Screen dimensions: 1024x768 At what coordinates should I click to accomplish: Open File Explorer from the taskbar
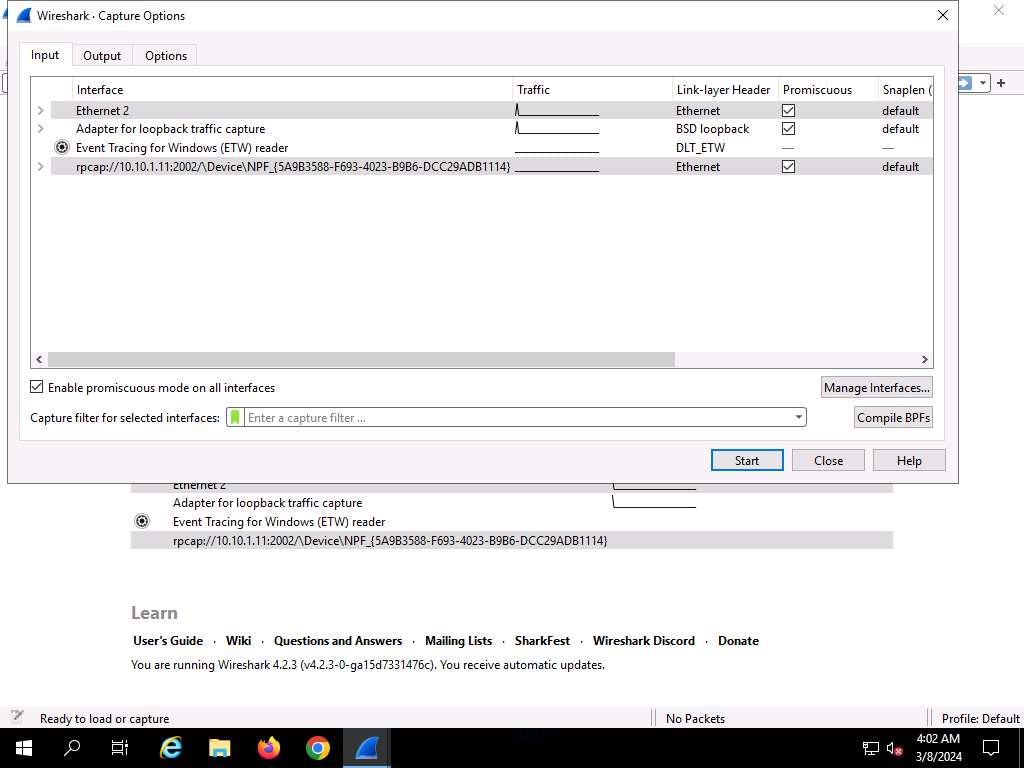[x=220, y=747]
